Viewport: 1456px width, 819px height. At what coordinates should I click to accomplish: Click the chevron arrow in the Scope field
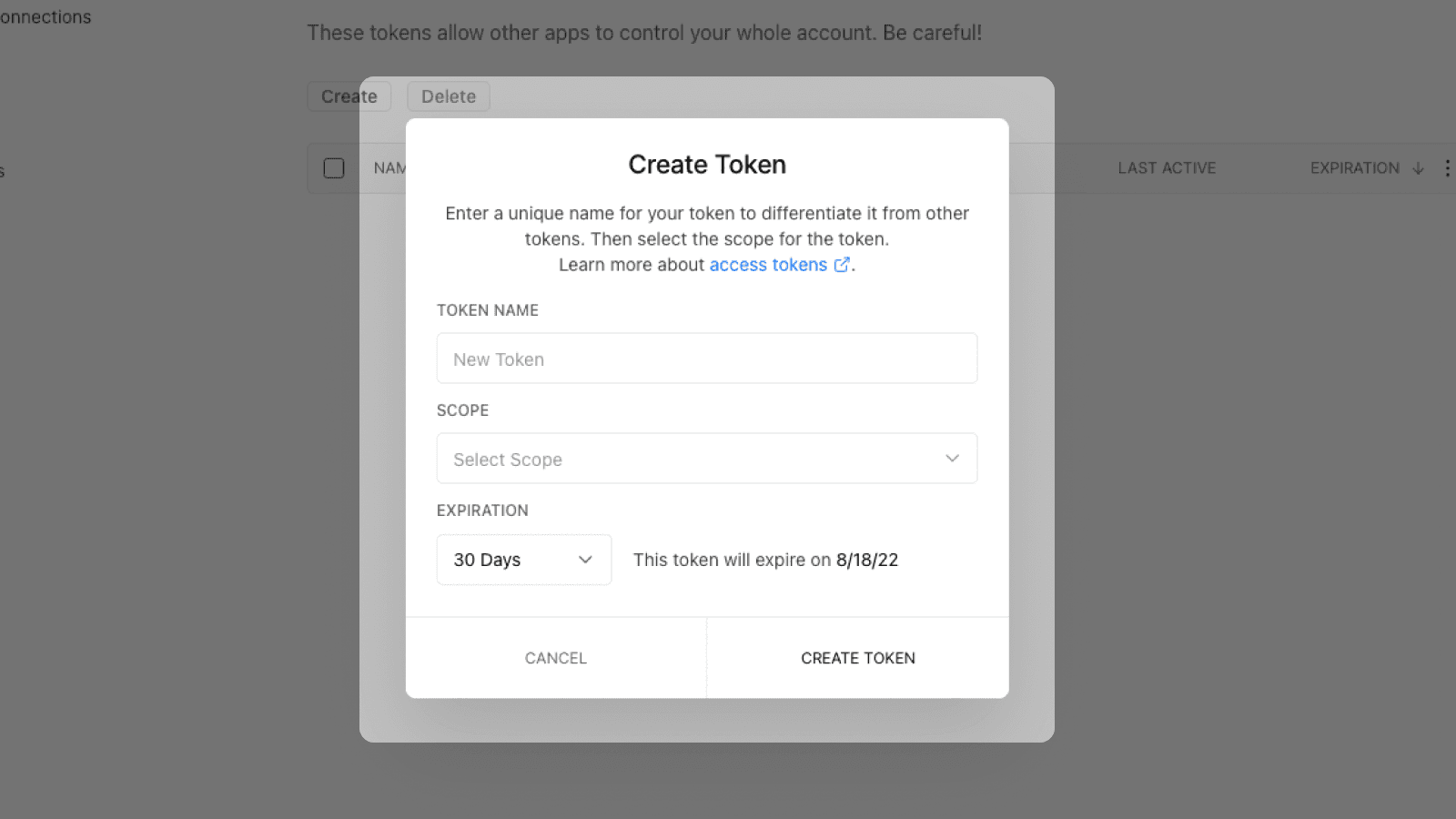[952, 459]
